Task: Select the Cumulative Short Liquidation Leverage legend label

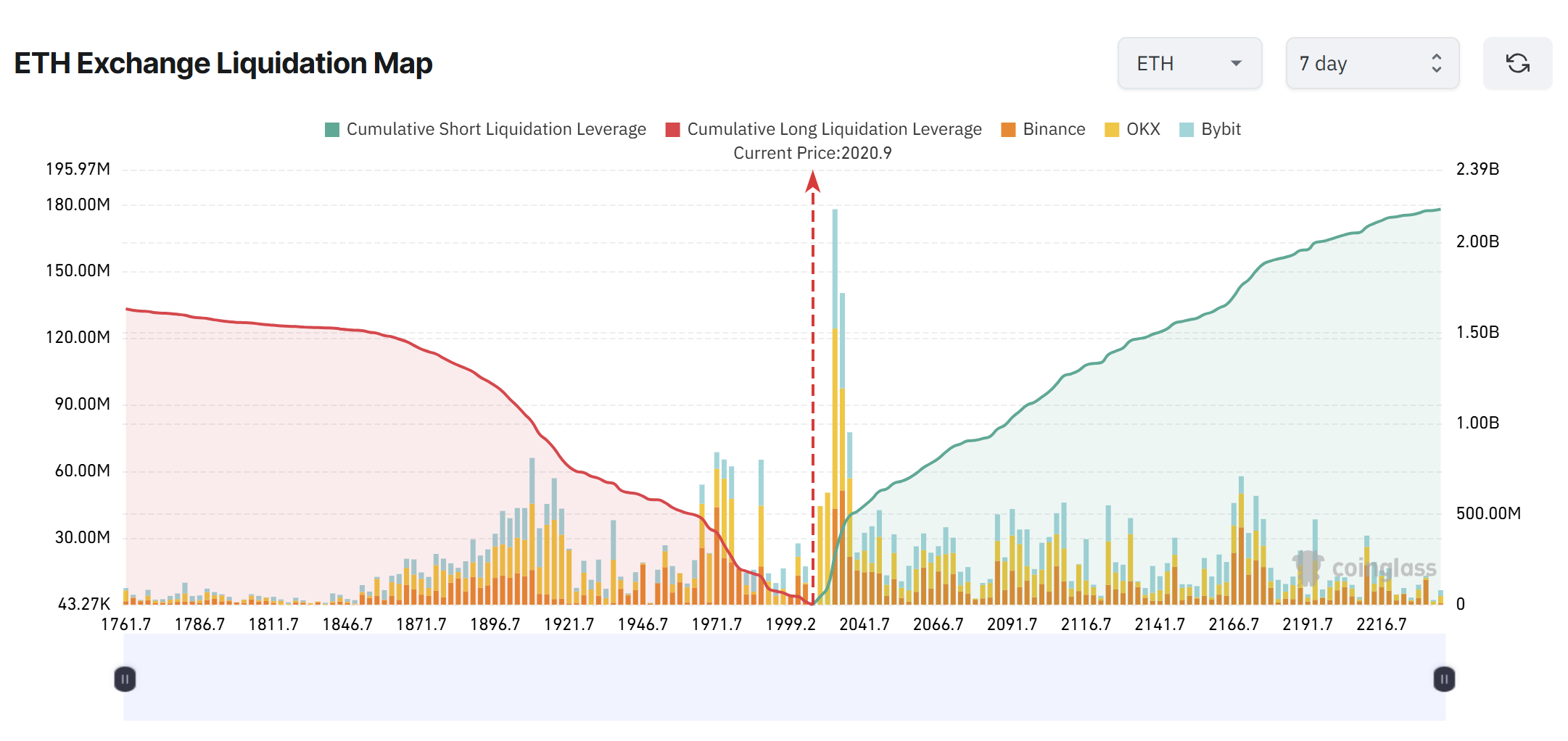Action: (496, 128)
